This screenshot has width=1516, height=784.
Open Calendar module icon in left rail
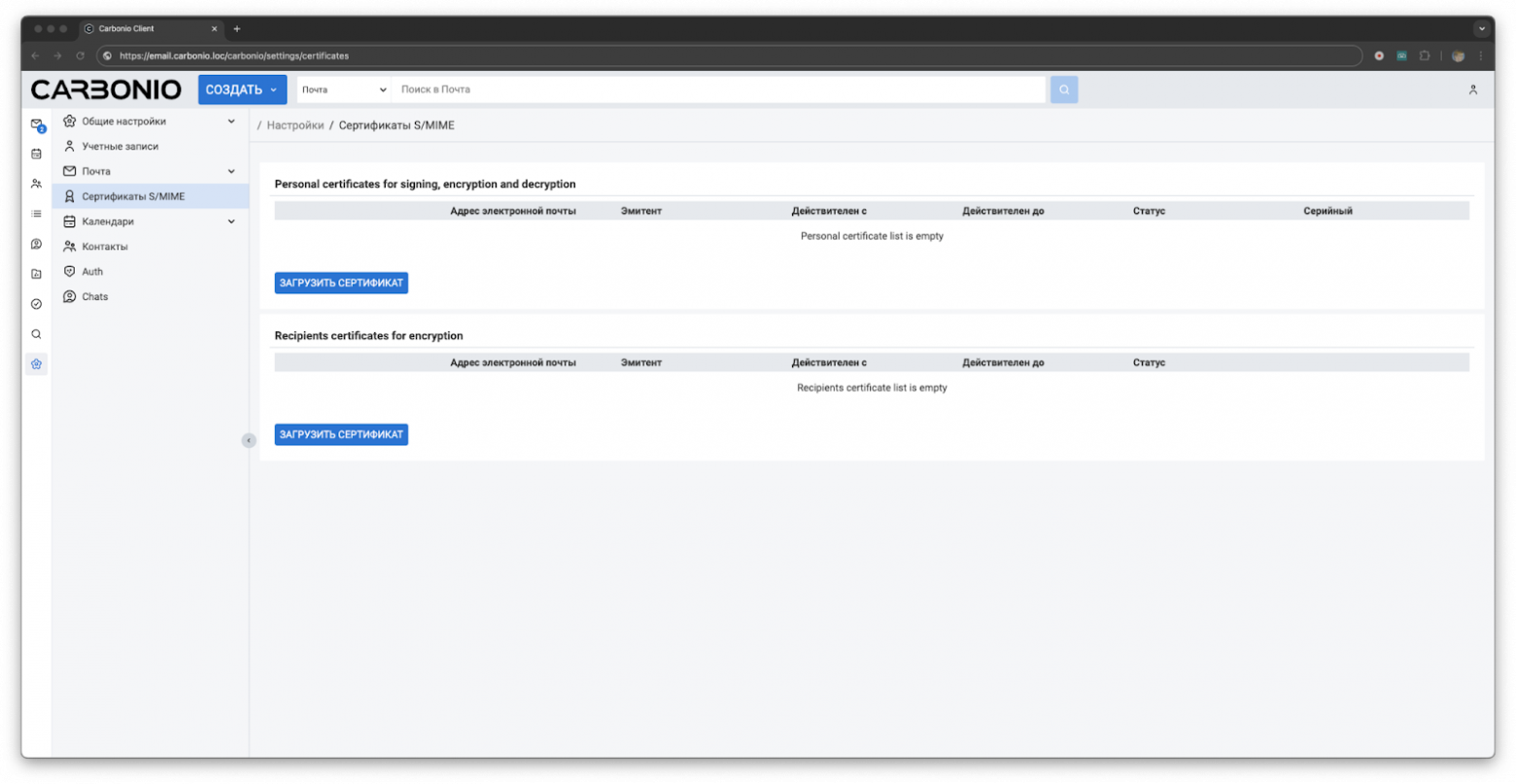pyautogui.click(x=36, y=153)
